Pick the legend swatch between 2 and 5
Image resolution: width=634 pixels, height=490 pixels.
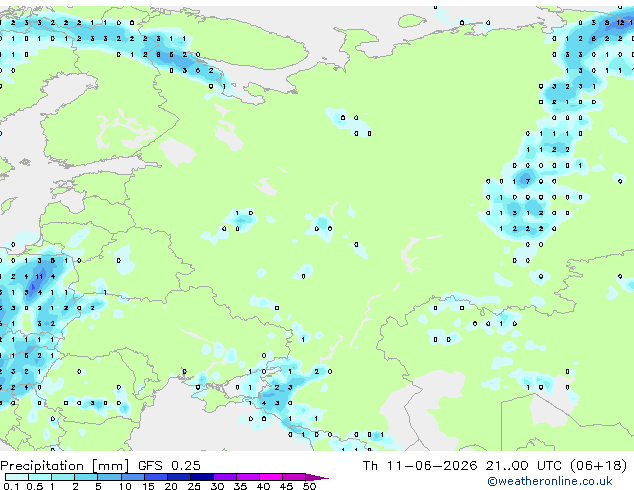click(x=86, y=477)
